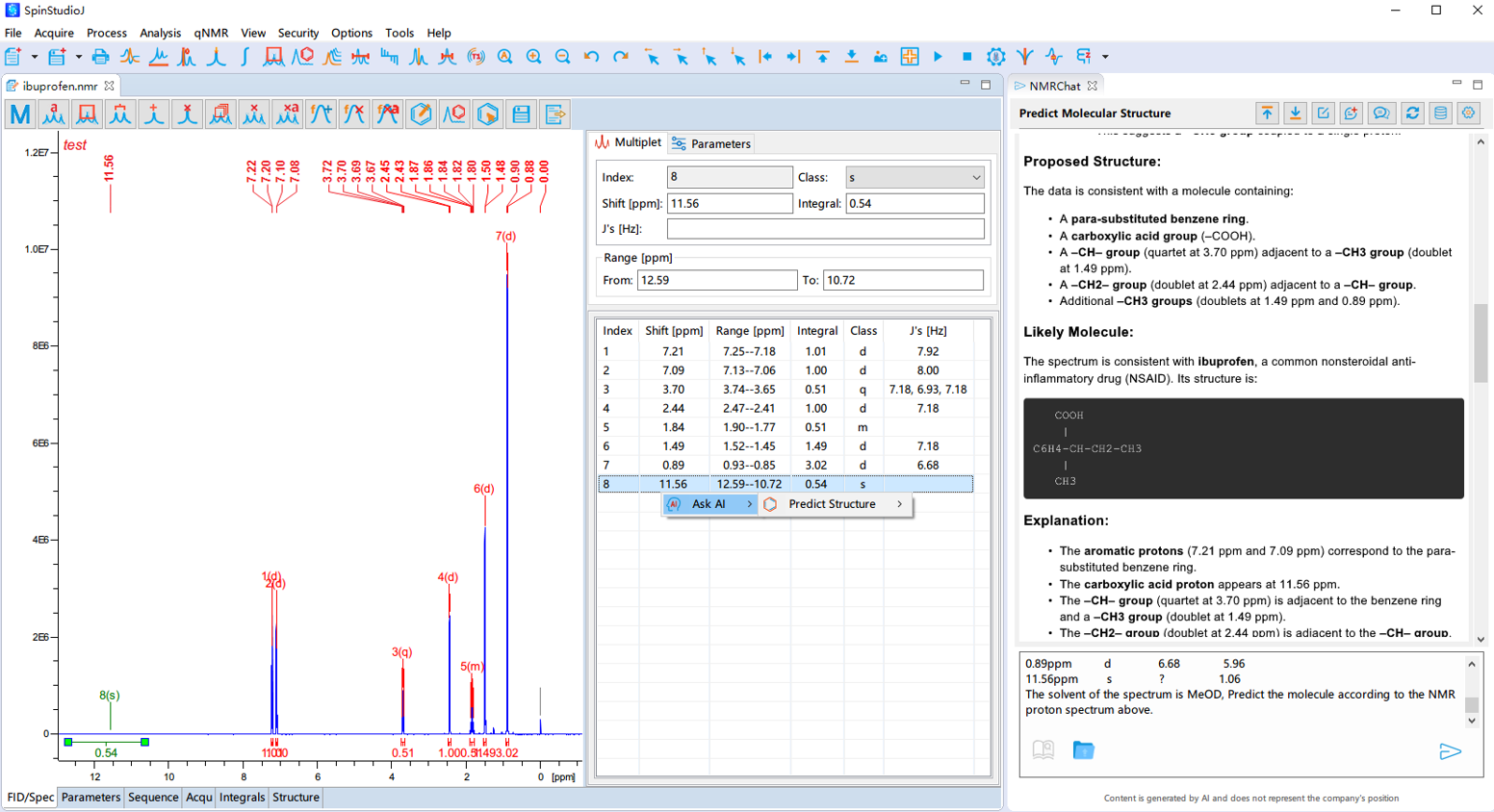Send message with paper plane icon
This screenshot has width=1494, height=812.
[1450, 751]
